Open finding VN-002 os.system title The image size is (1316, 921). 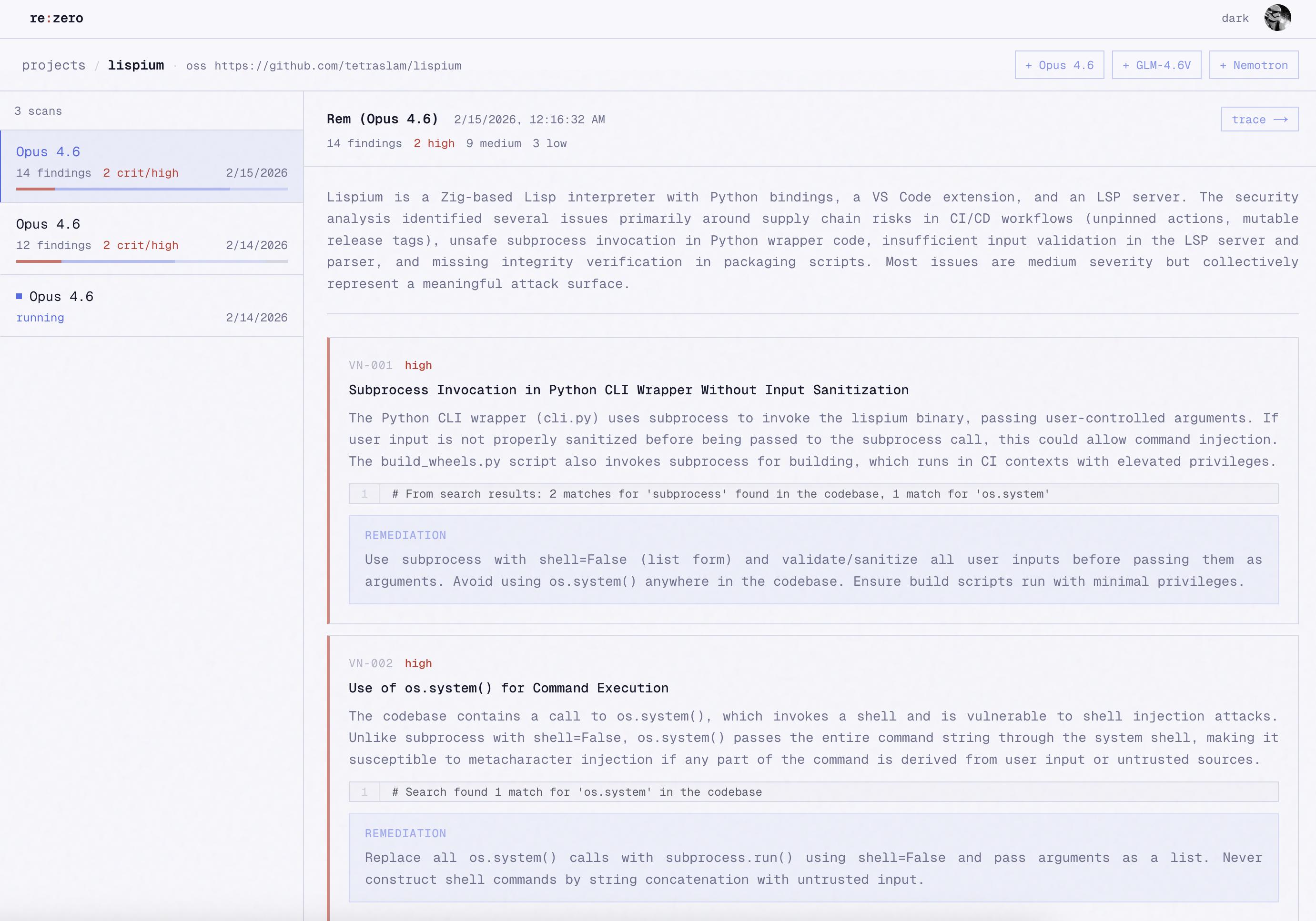(x=508, y=688)
